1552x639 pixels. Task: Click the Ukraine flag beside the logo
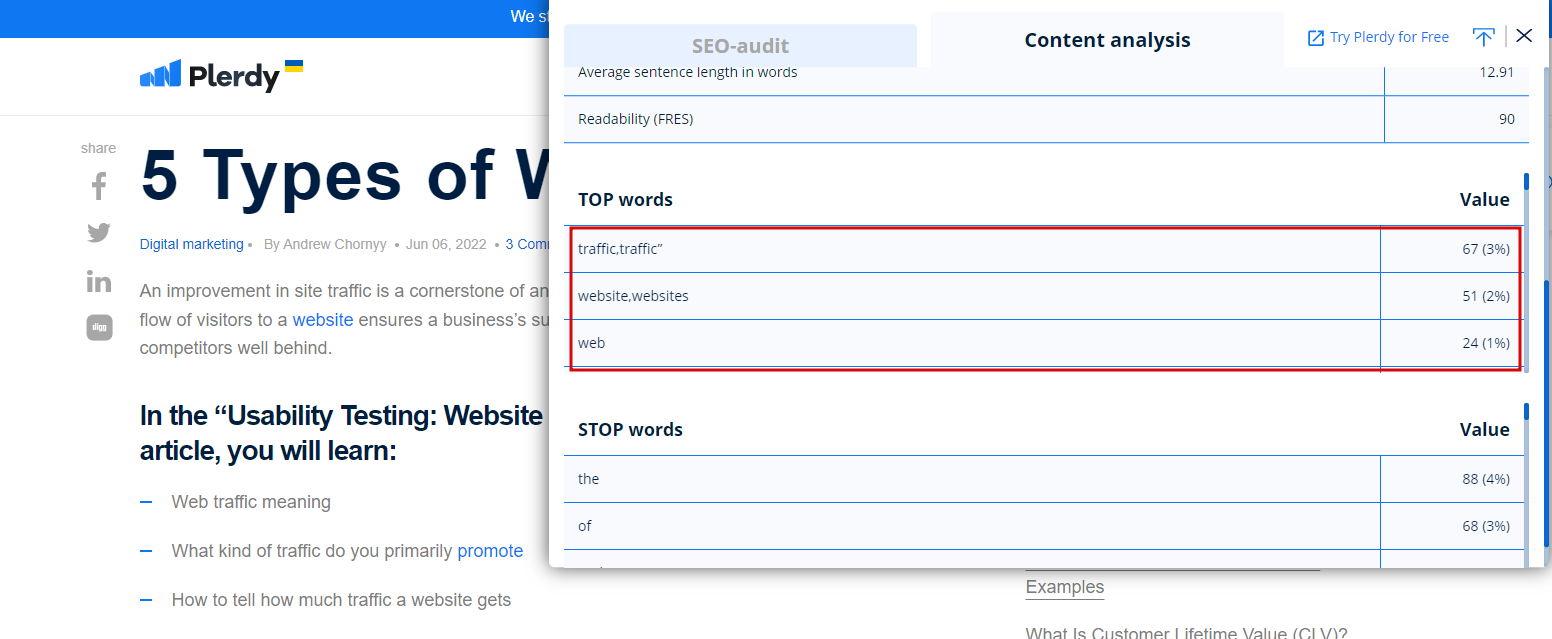[294, 66]
